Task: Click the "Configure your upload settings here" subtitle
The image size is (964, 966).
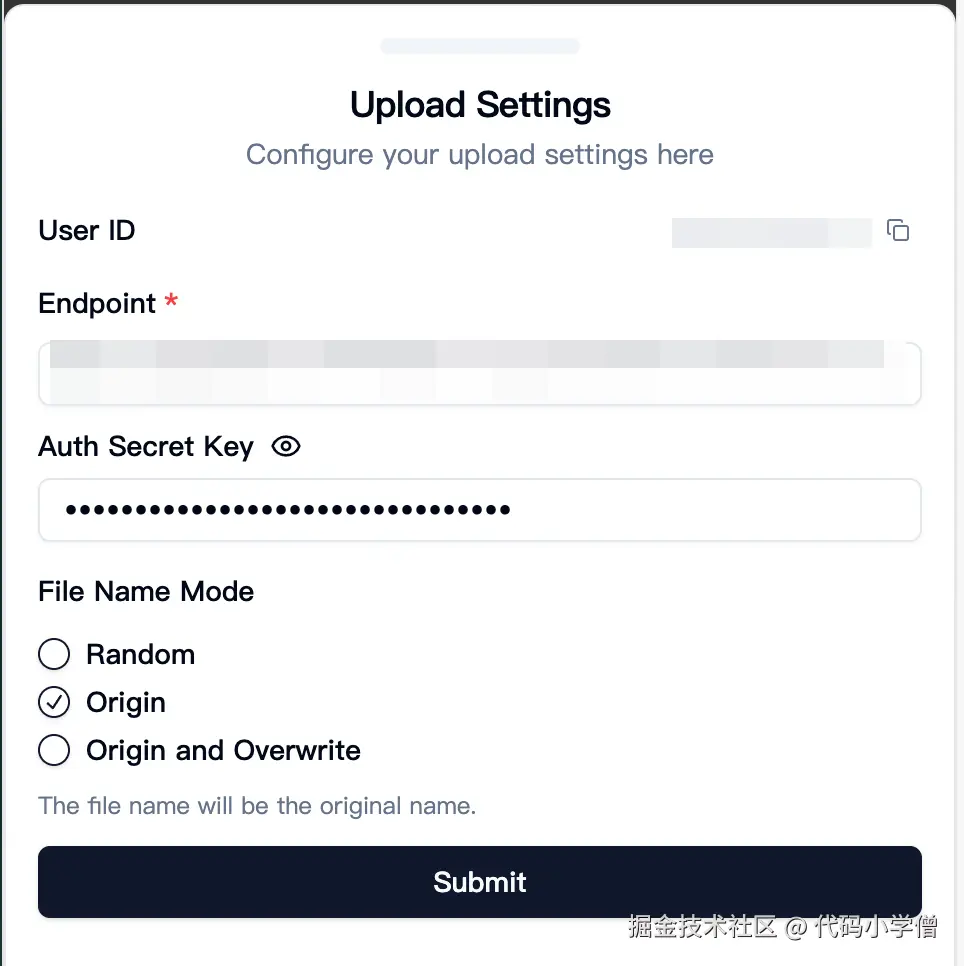Action: pyautogui.click(x=480, y=155)
